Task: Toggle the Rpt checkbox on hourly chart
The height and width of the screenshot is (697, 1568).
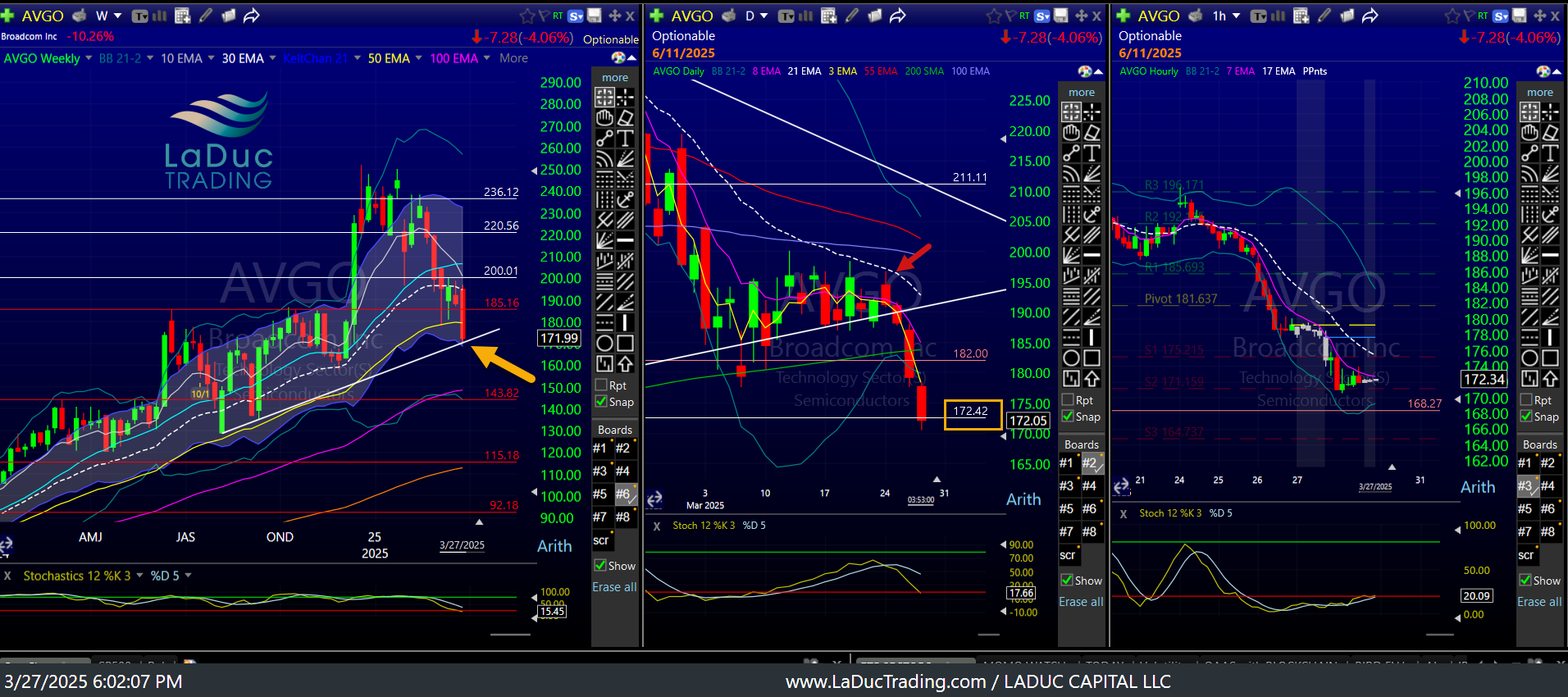Action: (x=1526, y=400)
